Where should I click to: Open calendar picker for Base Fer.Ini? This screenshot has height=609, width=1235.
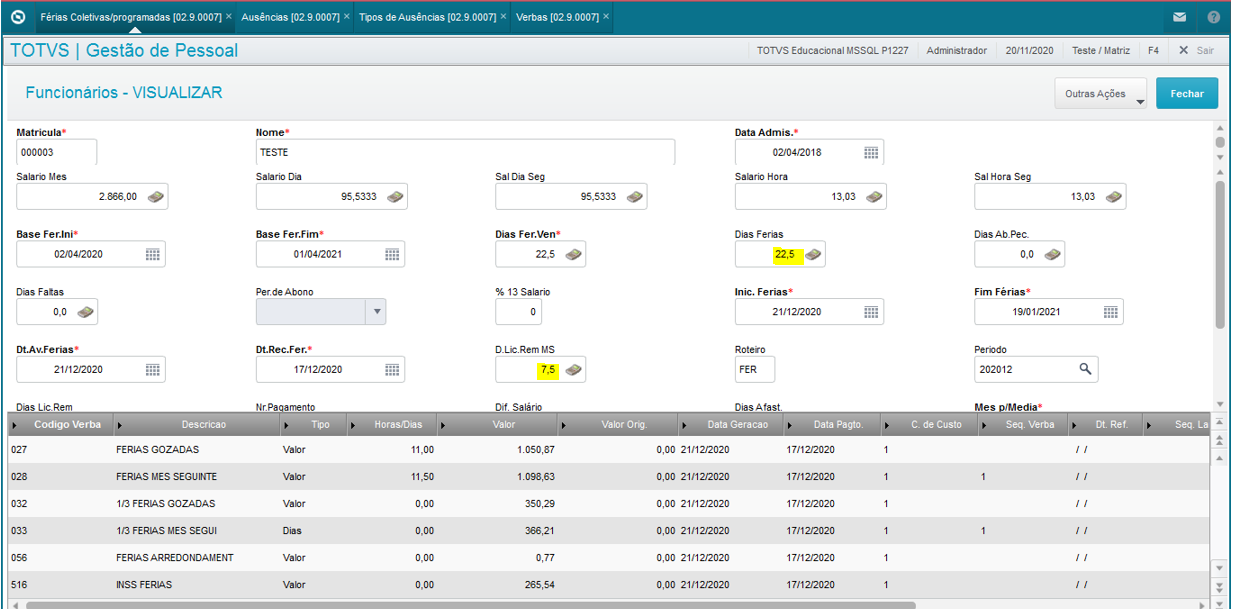153,254
